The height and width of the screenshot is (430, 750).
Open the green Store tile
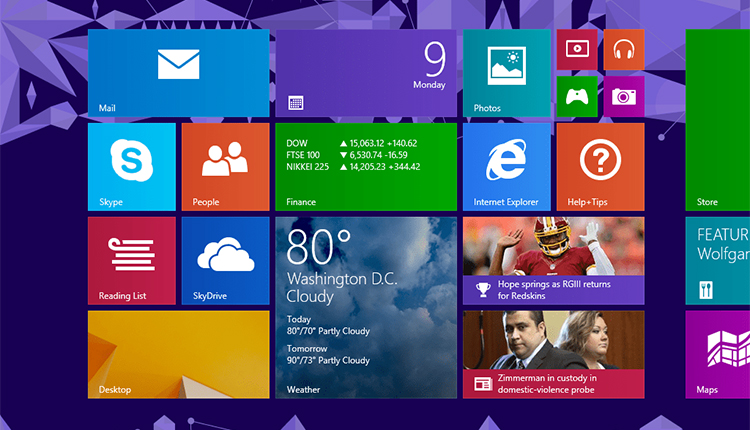click(717, 120)
